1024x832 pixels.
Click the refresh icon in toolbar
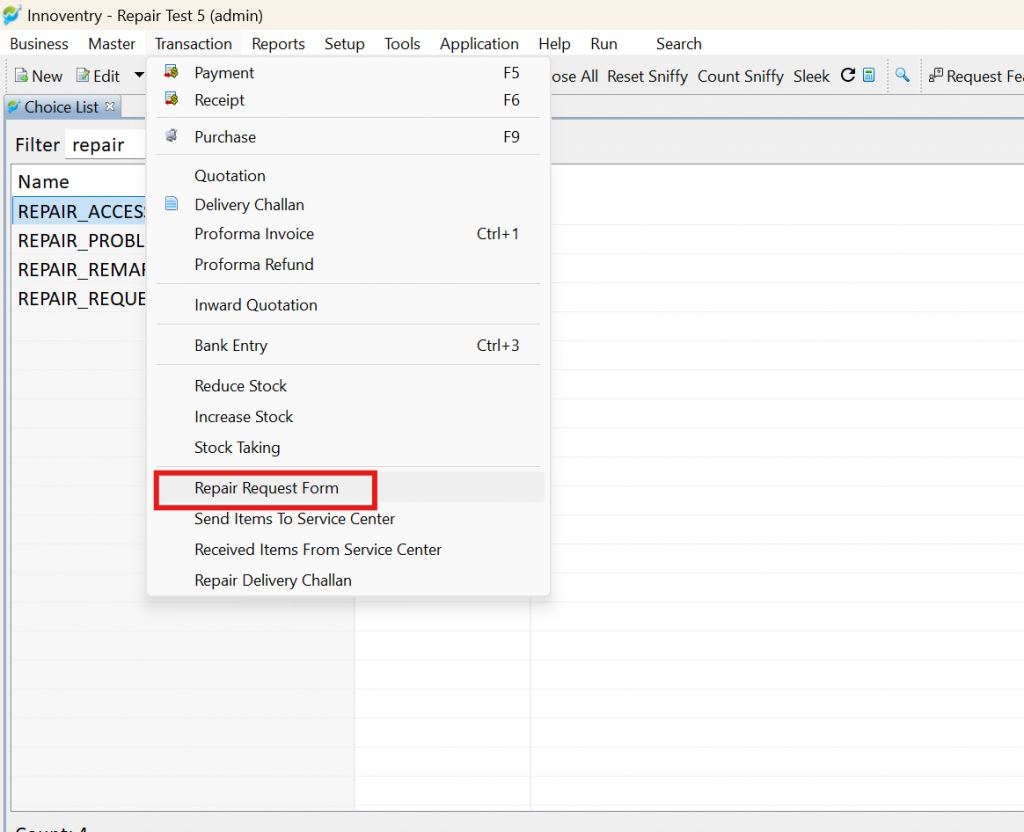[848, 76]
